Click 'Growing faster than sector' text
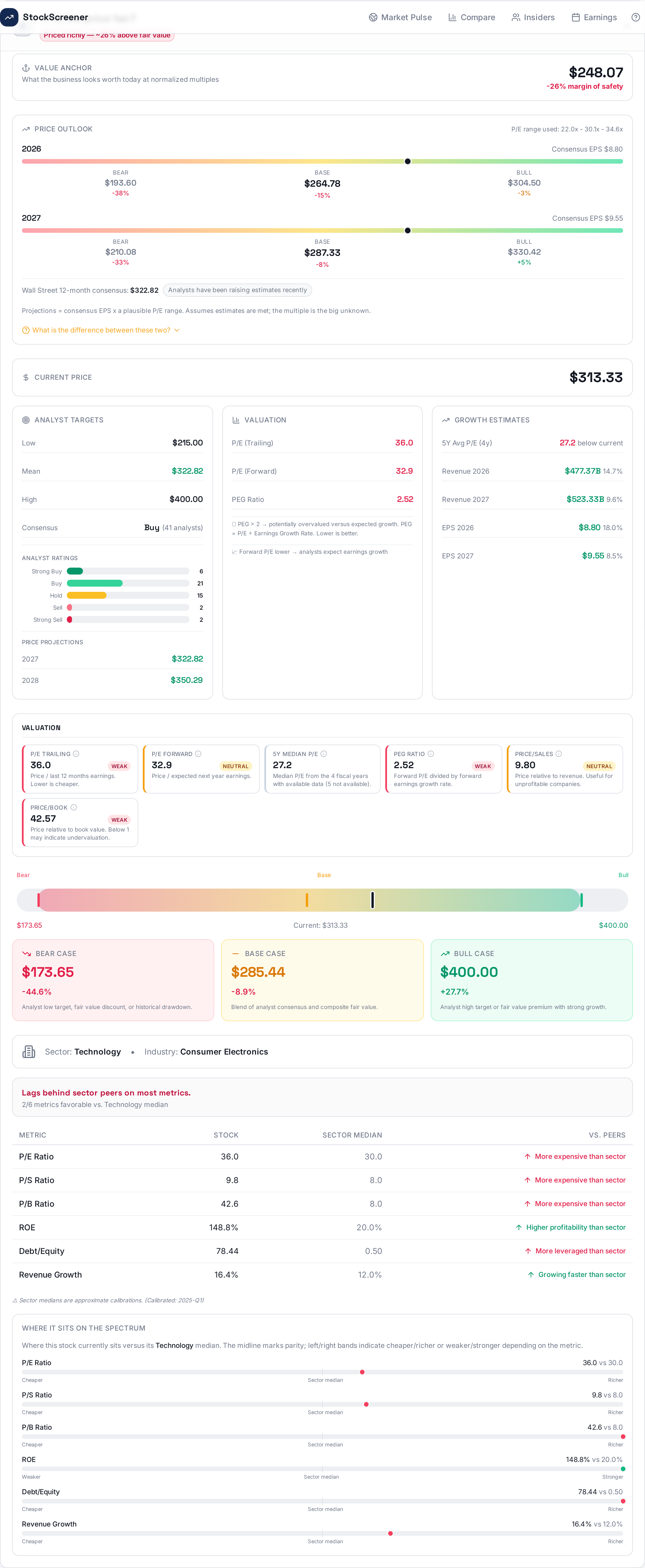The width and height of the screenshot is (645, 1568). [582, 1274]
